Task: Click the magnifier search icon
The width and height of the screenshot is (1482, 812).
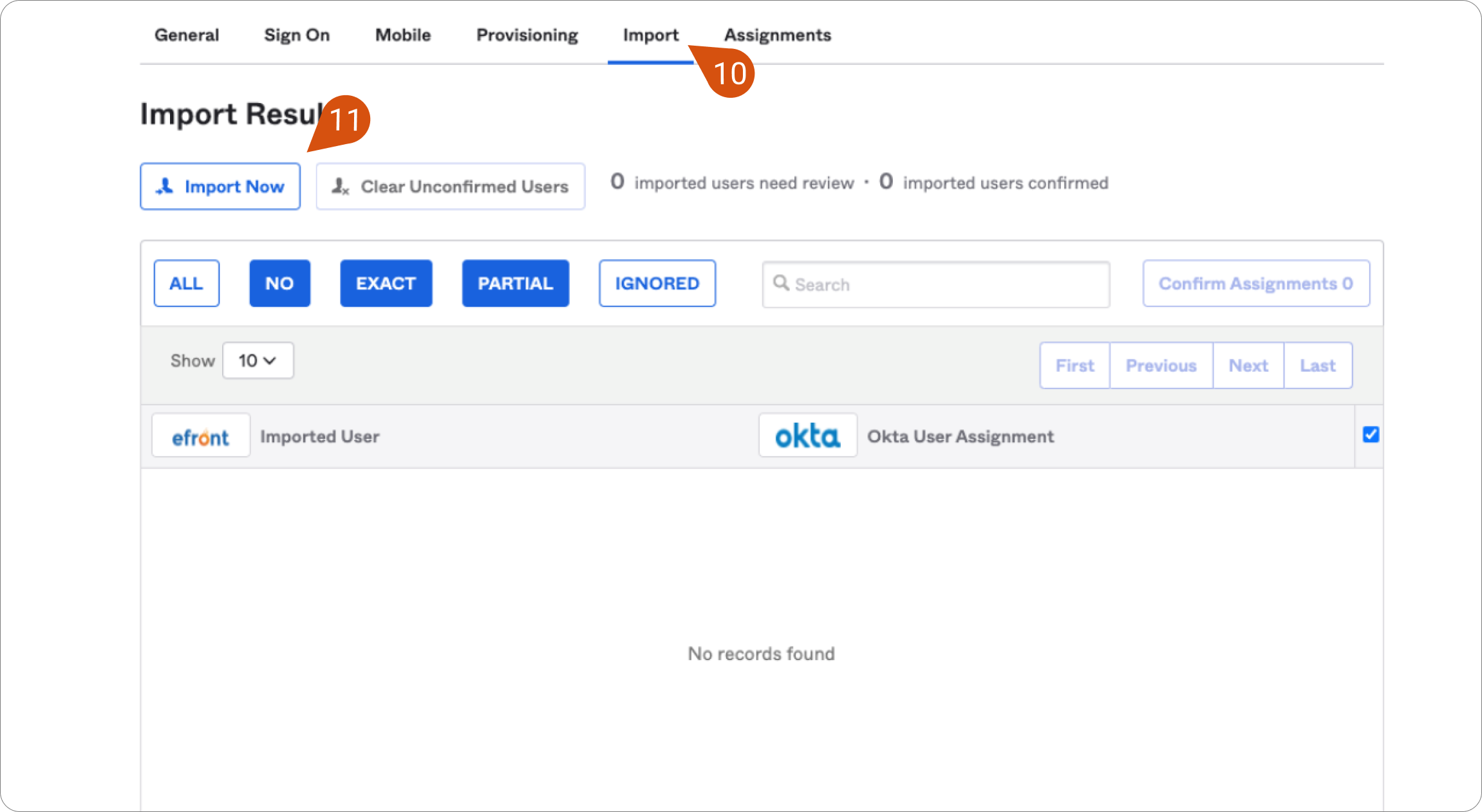Action: [x=781, y=283]
